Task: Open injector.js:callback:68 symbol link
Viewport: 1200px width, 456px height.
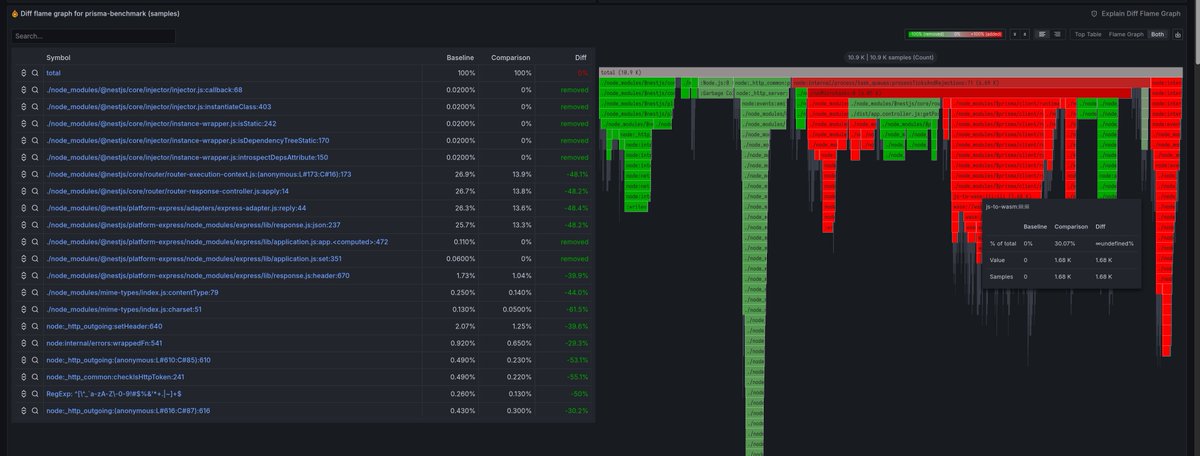Action: 144,90
